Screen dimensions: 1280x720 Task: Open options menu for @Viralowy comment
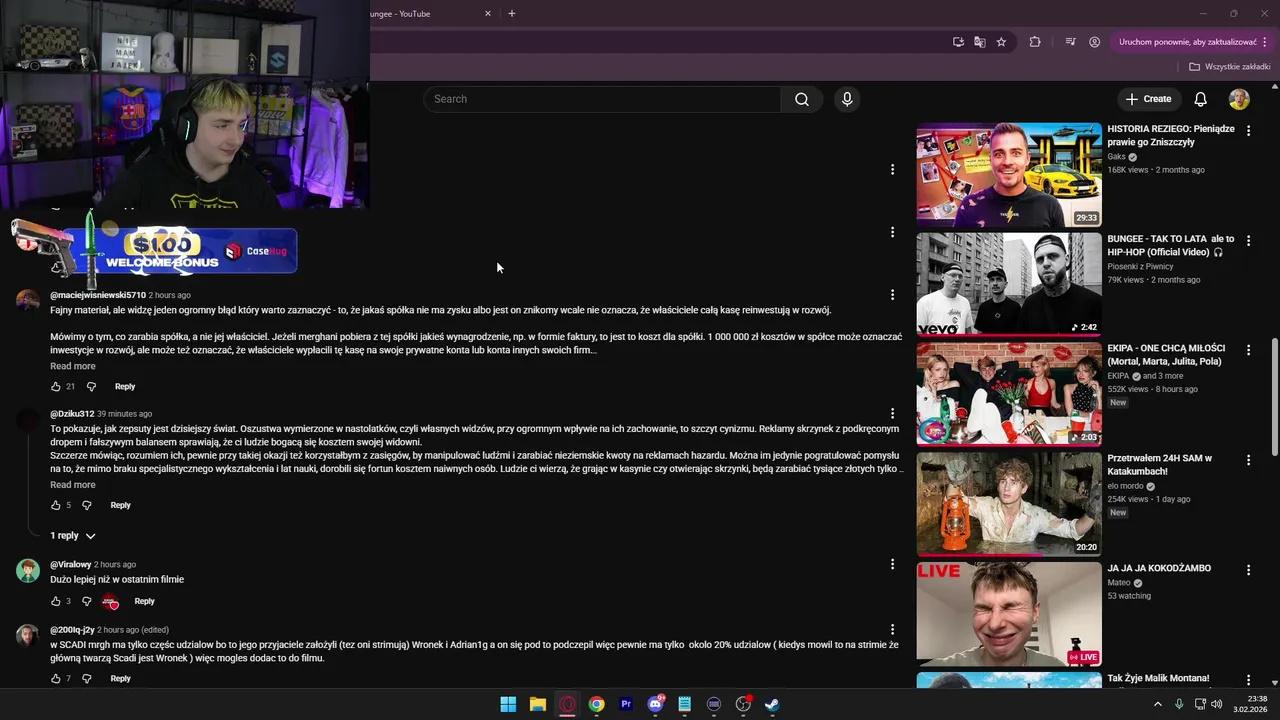pos(892,565)
